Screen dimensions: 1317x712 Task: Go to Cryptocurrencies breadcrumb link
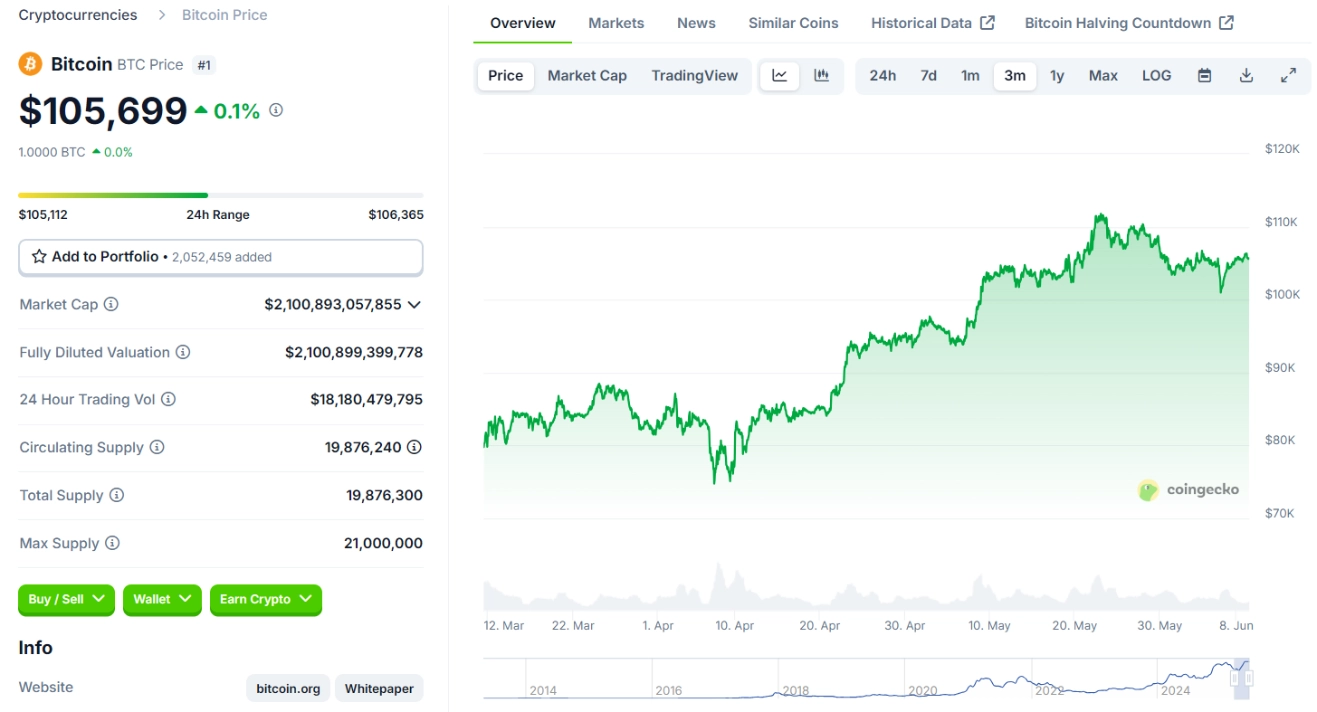click(78, 15)
